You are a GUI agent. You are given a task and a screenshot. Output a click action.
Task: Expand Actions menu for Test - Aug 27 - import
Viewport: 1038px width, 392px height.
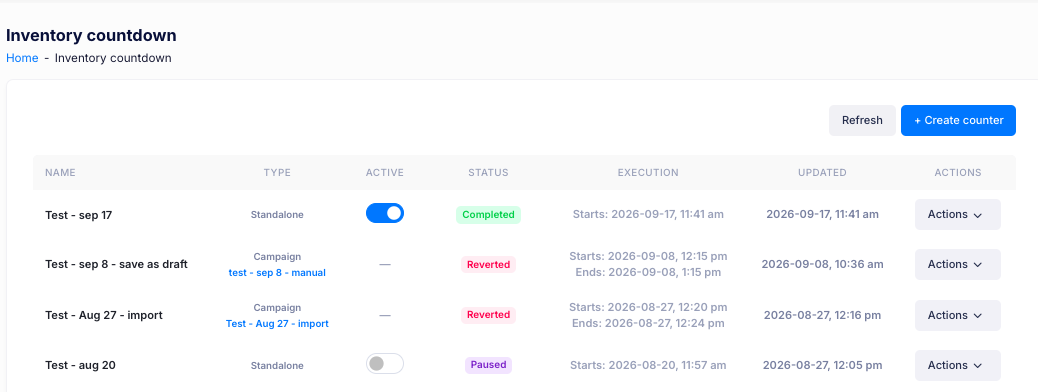click(x=957, y=315)
